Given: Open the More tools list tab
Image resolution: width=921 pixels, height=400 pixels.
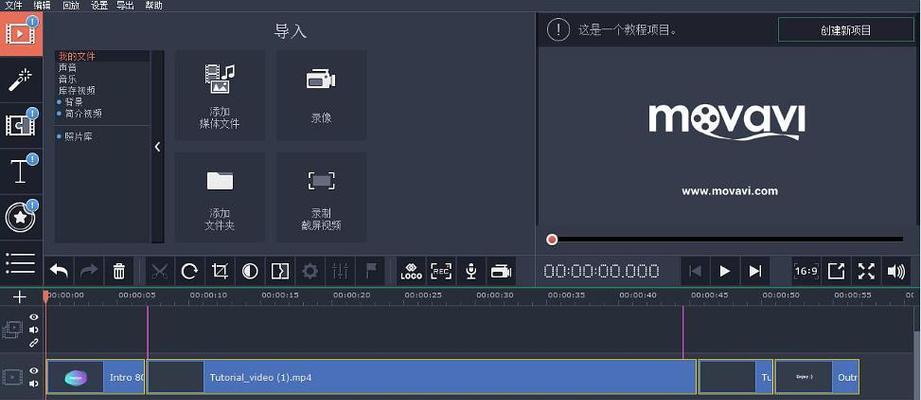Looking at the screenshot, I should pos(21,263).
